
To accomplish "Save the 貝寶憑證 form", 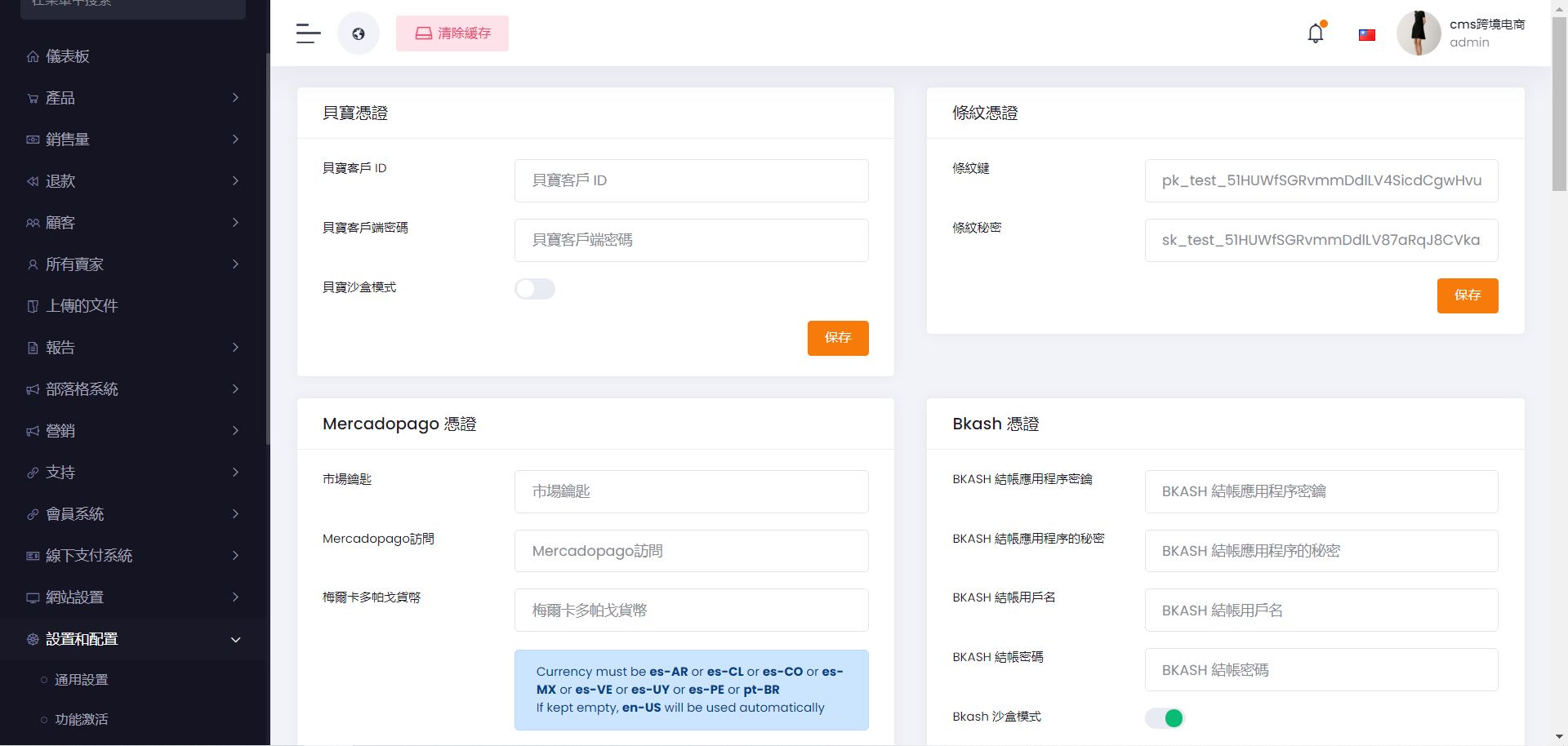I will (838, 338).
